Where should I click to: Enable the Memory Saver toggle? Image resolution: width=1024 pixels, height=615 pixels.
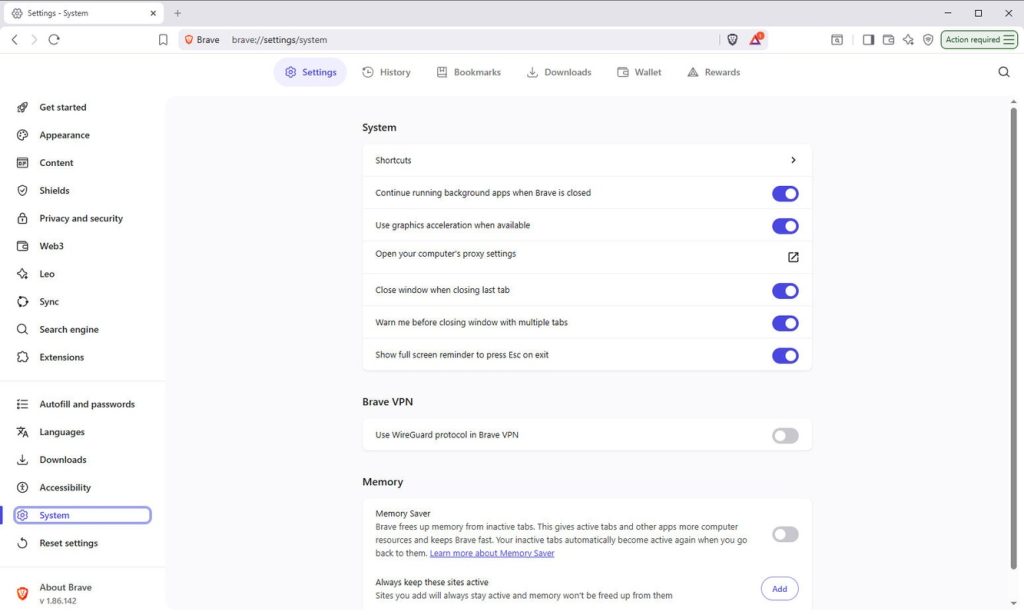point(785,534)
